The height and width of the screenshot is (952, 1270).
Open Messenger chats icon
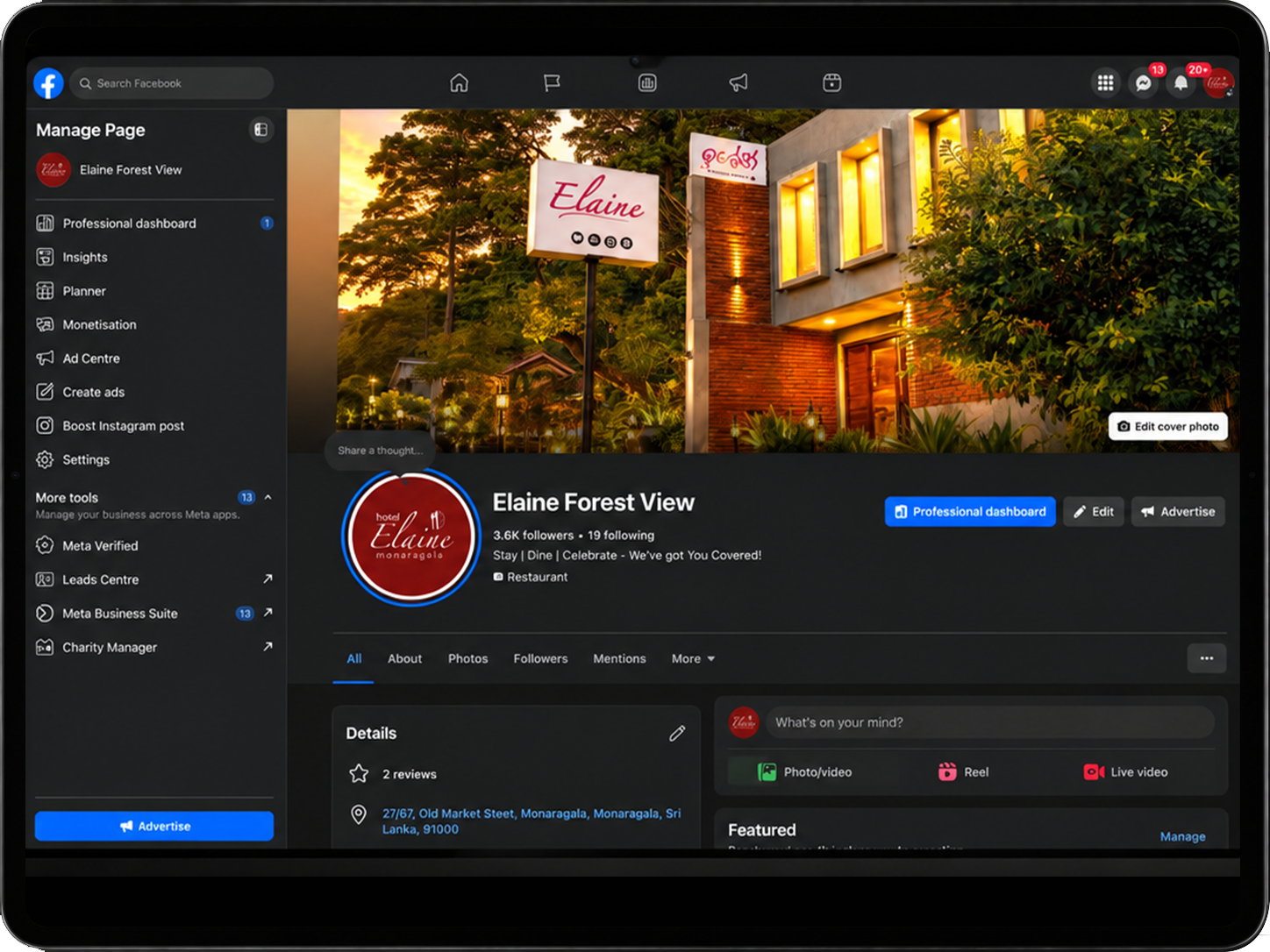[1144, 82]
